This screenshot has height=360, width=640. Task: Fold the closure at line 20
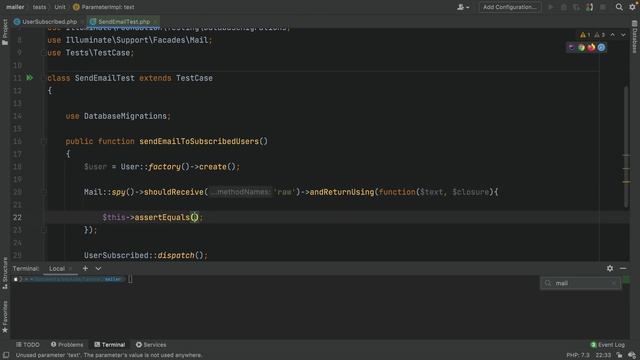(x=43, y=192)
